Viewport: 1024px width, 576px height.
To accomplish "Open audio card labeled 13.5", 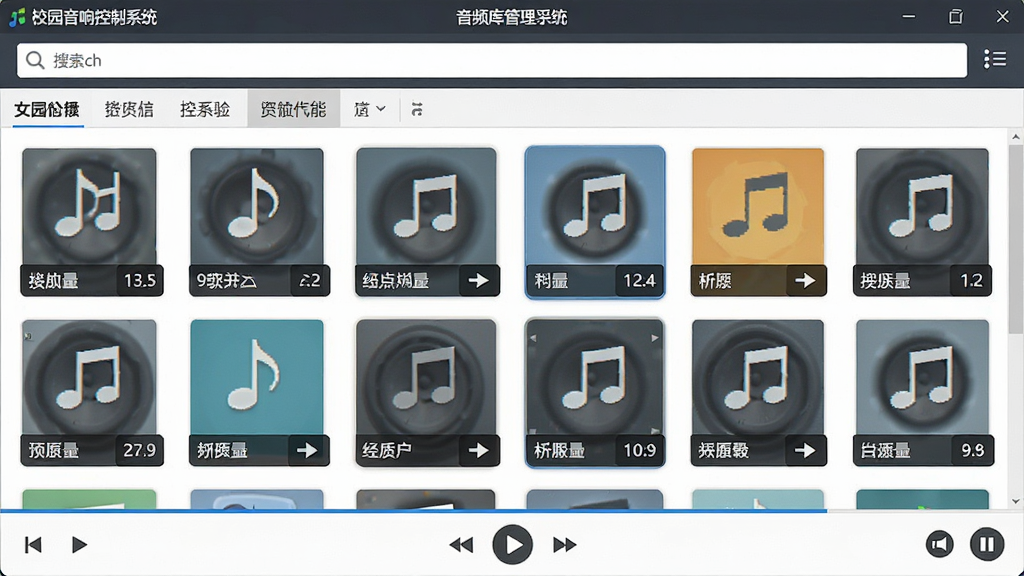I will coord(89,222).
